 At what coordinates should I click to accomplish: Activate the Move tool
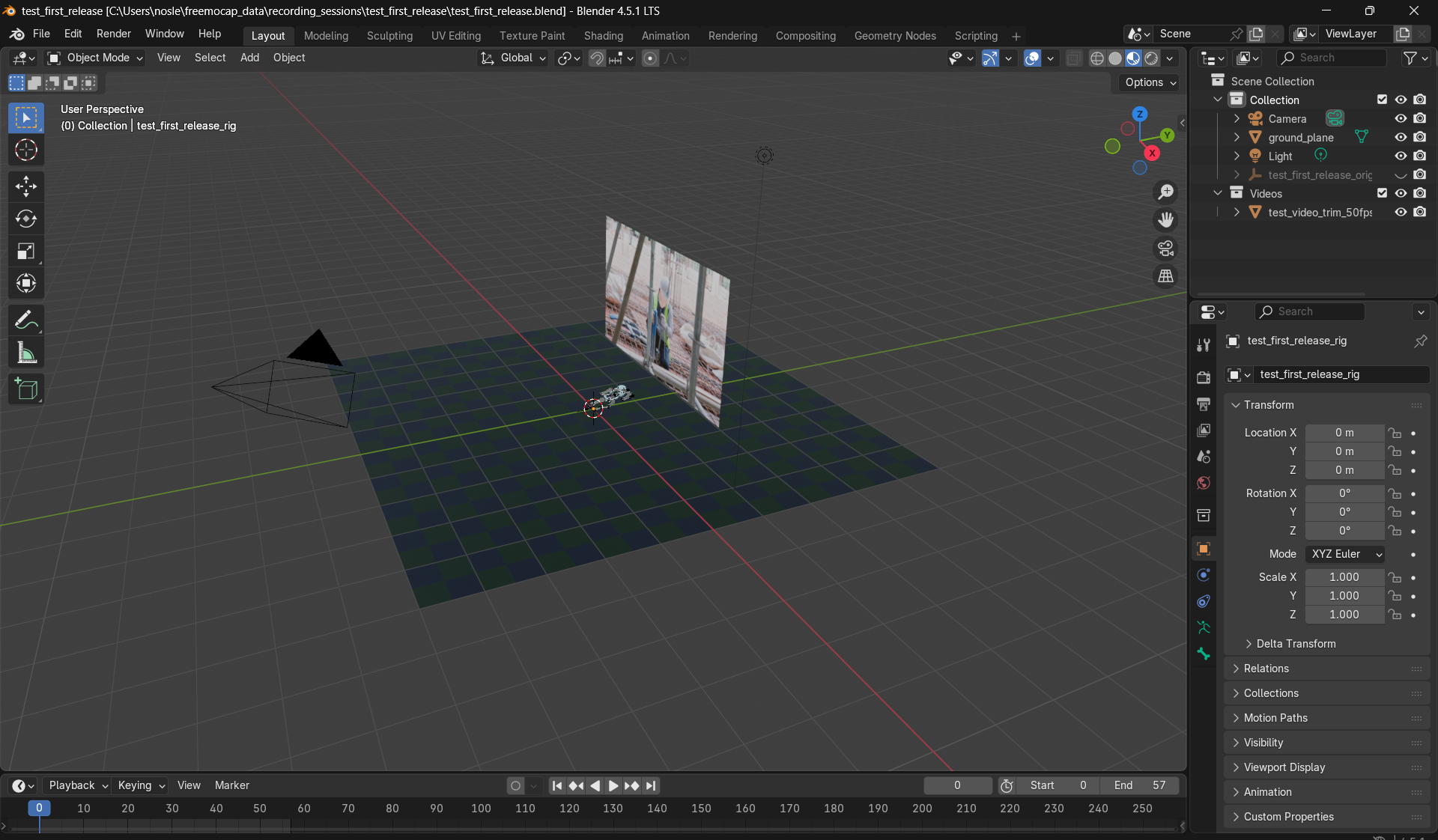[26, 186]
